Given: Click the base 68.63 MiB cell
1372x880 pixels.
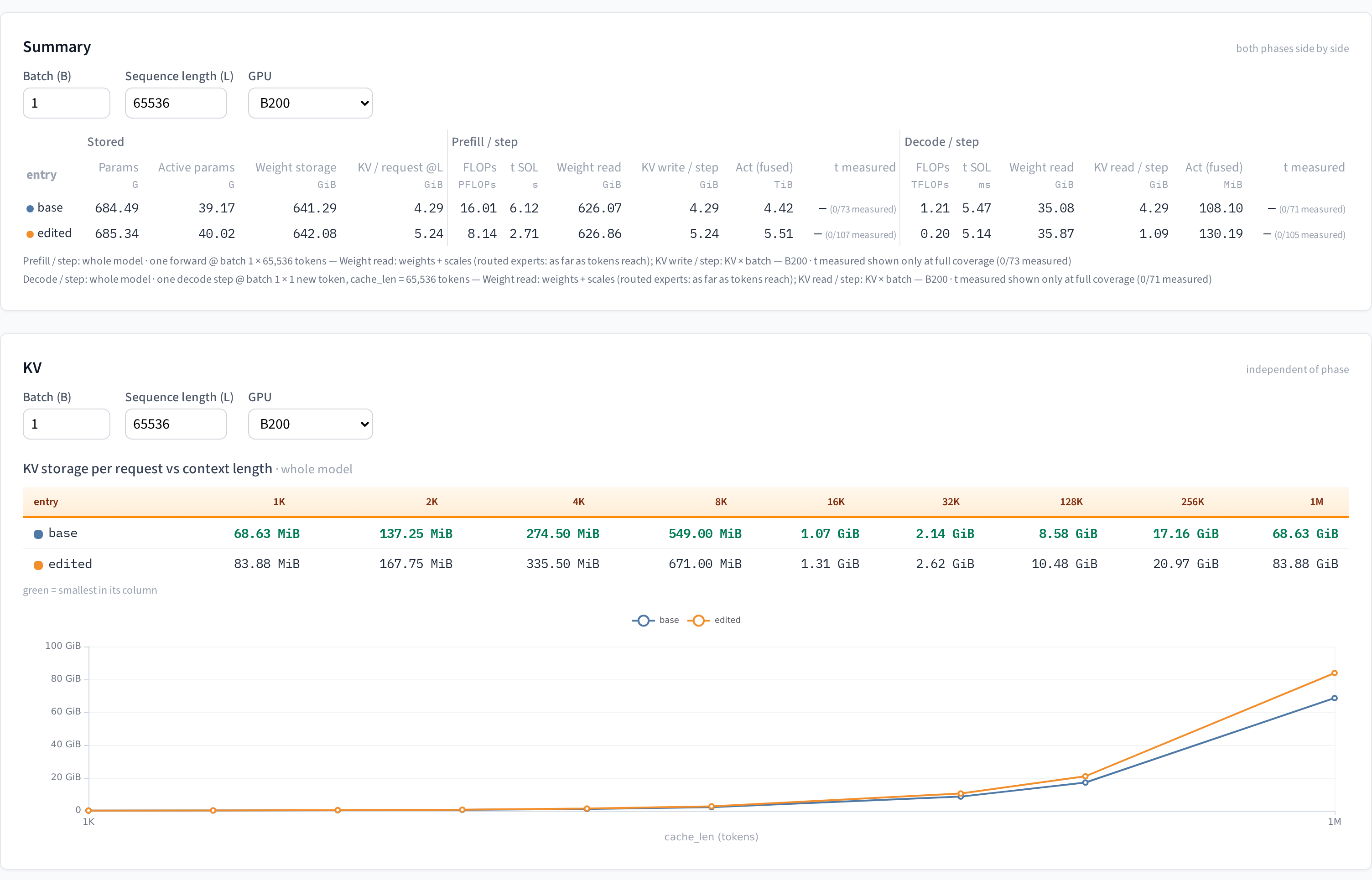Looking at the screenshot, I should coord(267,534).
